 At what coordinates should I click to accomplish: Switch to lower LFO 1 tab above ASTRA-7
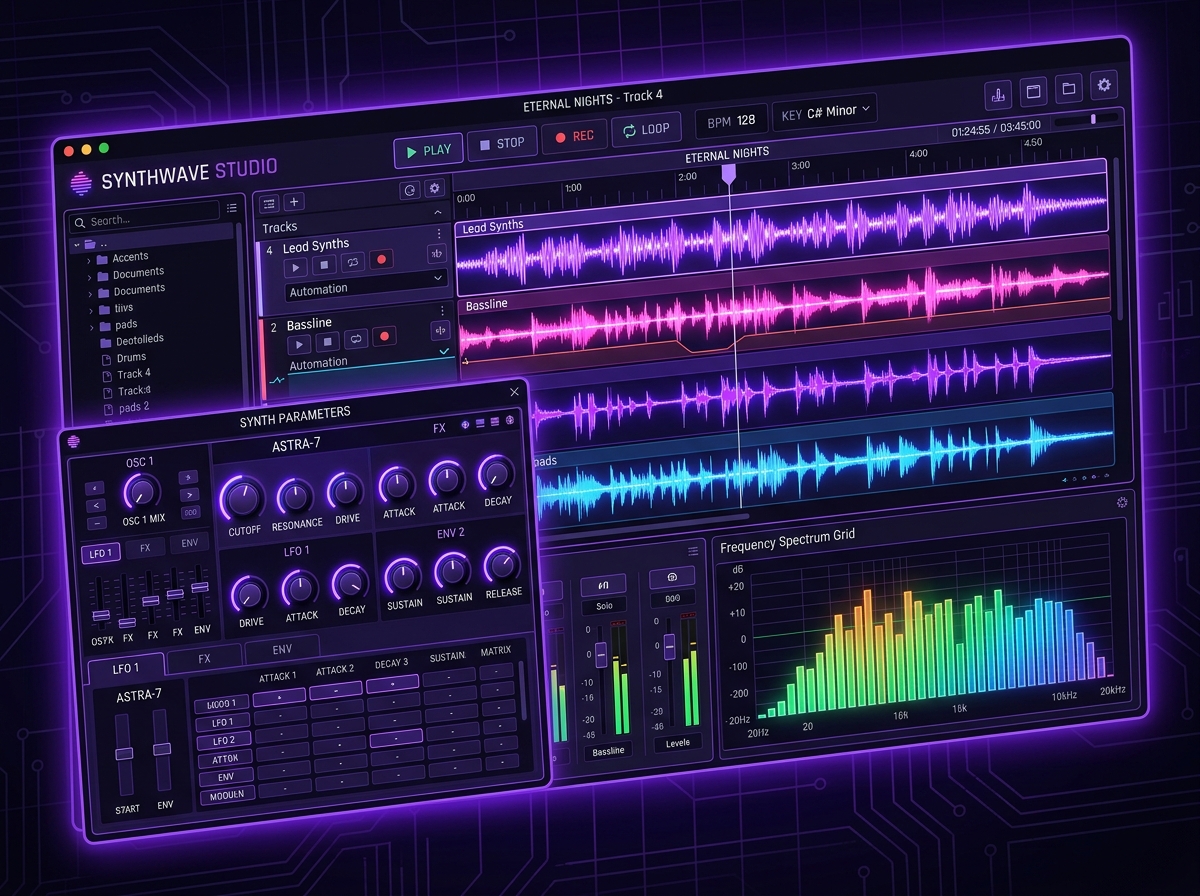point(126,667)
